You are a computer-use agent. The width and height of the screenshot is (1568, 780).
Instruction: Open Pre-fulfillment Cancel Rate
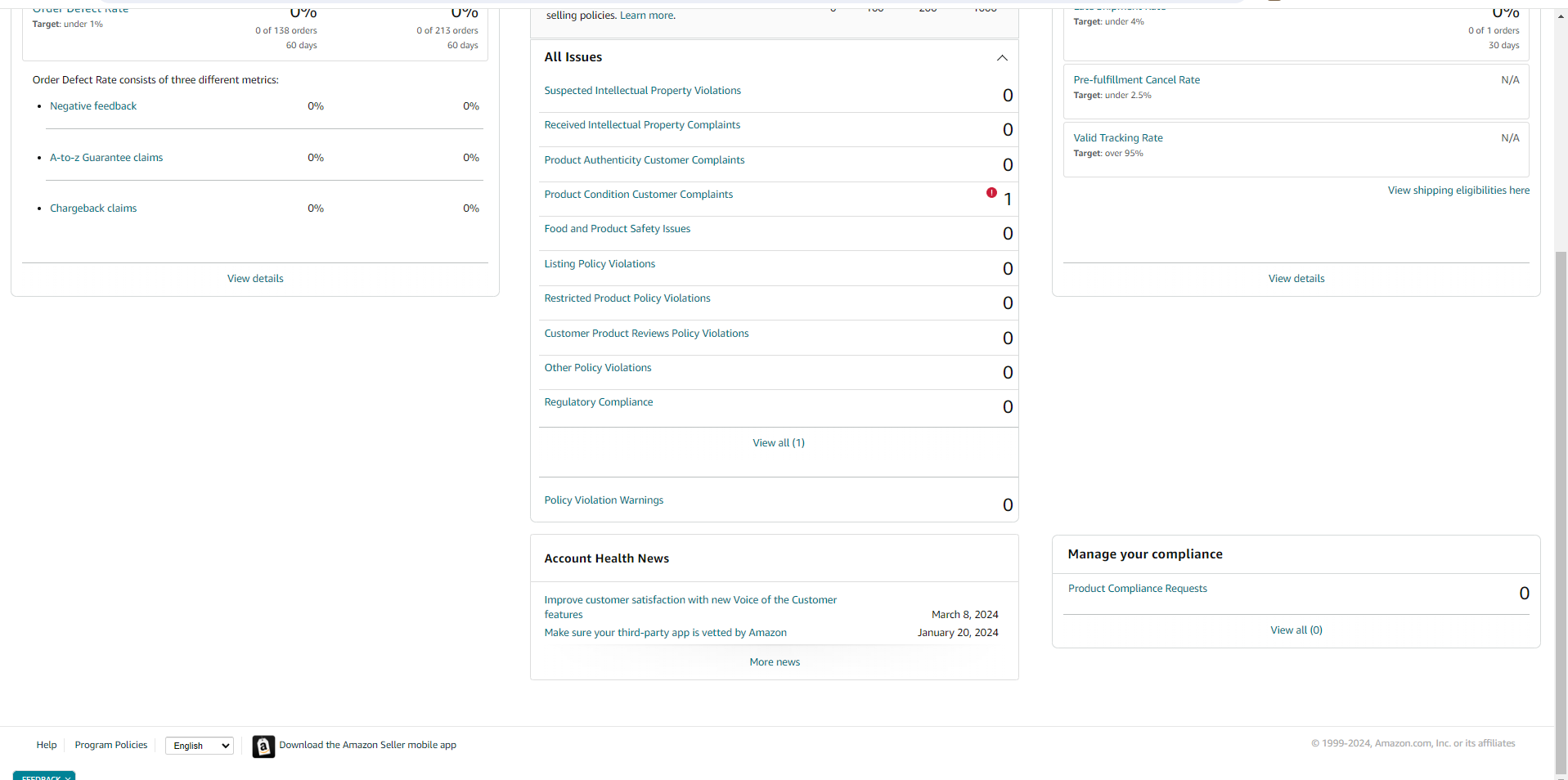pyautogui.click(x=1137, y=80)
